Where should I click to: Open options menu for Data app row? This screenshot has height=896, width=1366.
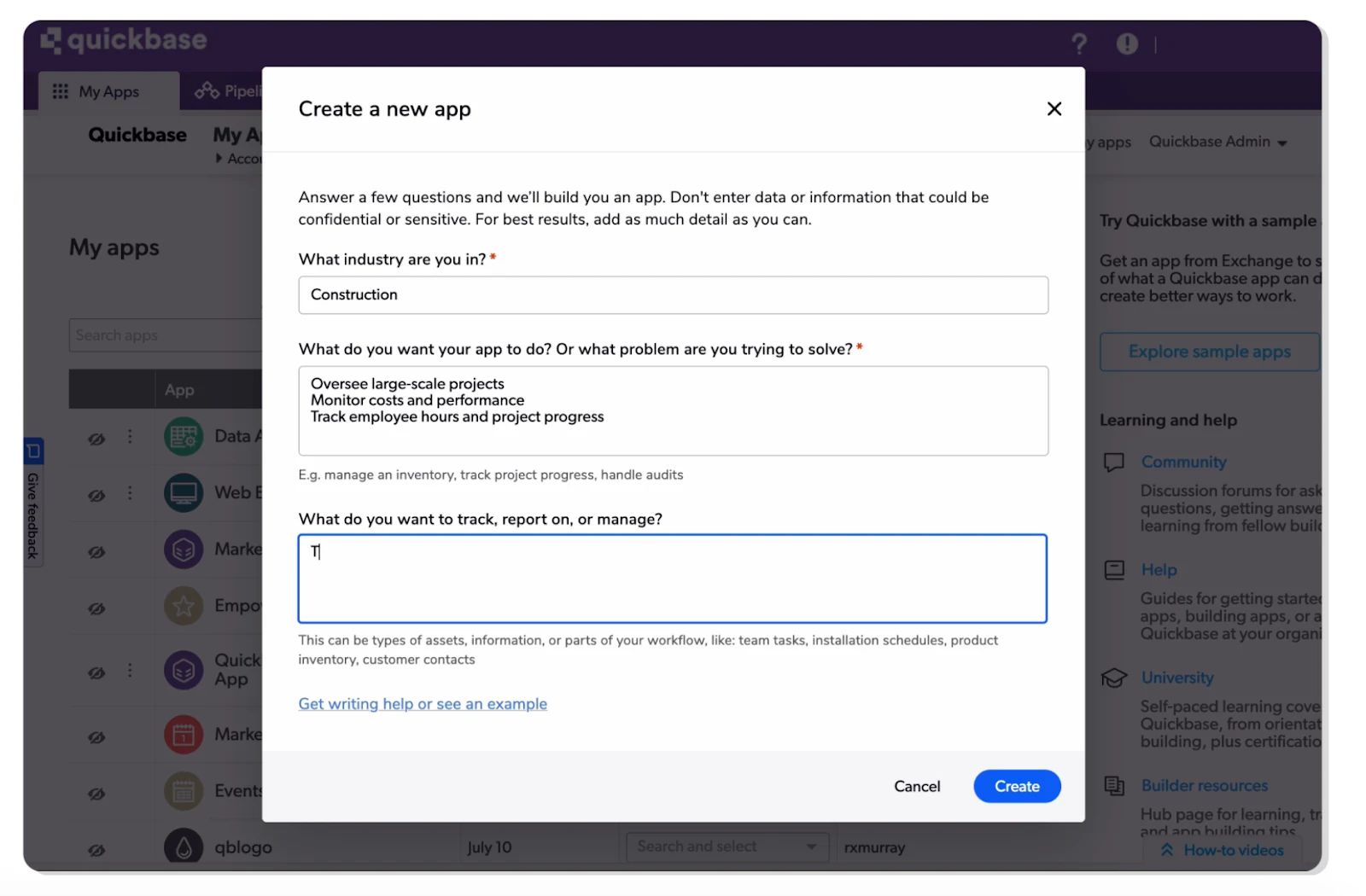pos(130,437)
